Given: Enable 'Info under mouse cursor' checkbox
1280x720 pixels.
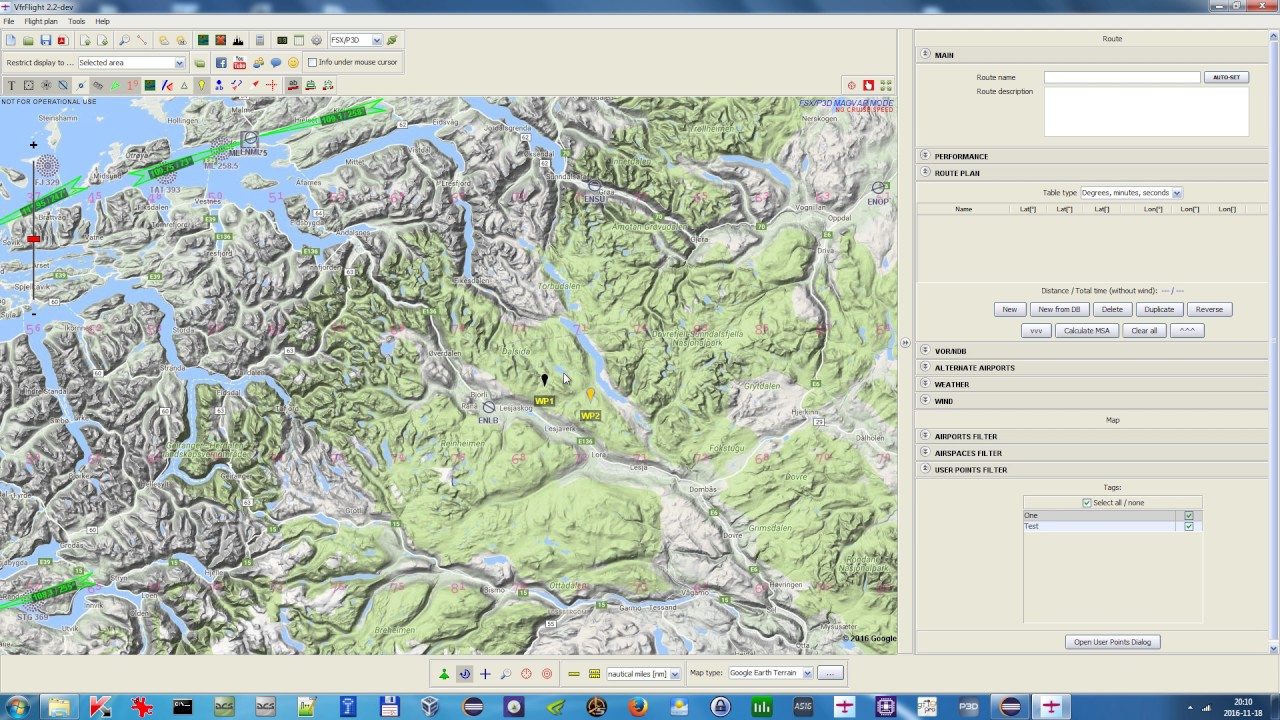Looking at the screenshot, I should click(312, 62).
